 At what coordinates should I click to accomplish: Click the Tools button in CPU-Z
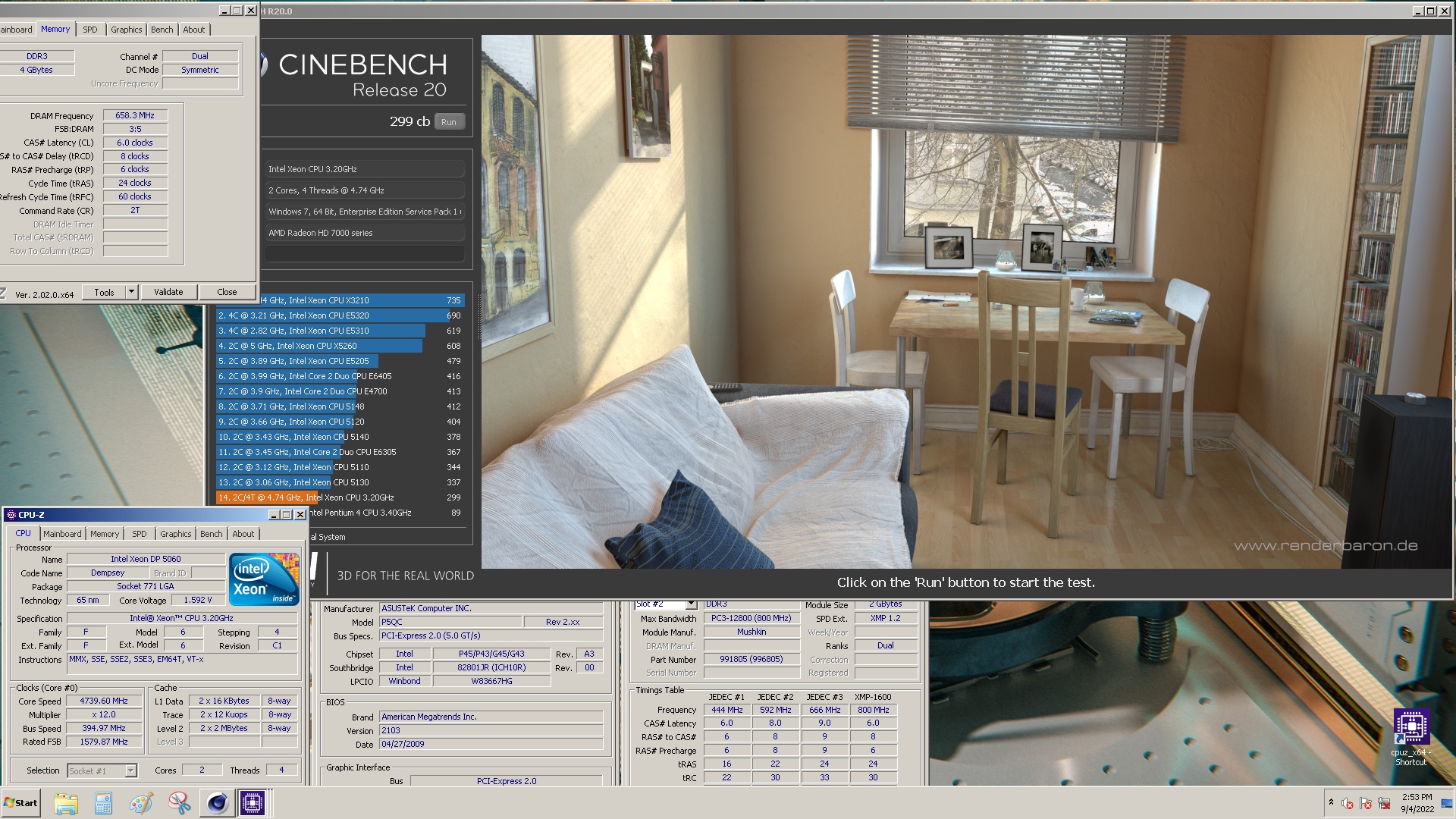[x=105, y=292]
